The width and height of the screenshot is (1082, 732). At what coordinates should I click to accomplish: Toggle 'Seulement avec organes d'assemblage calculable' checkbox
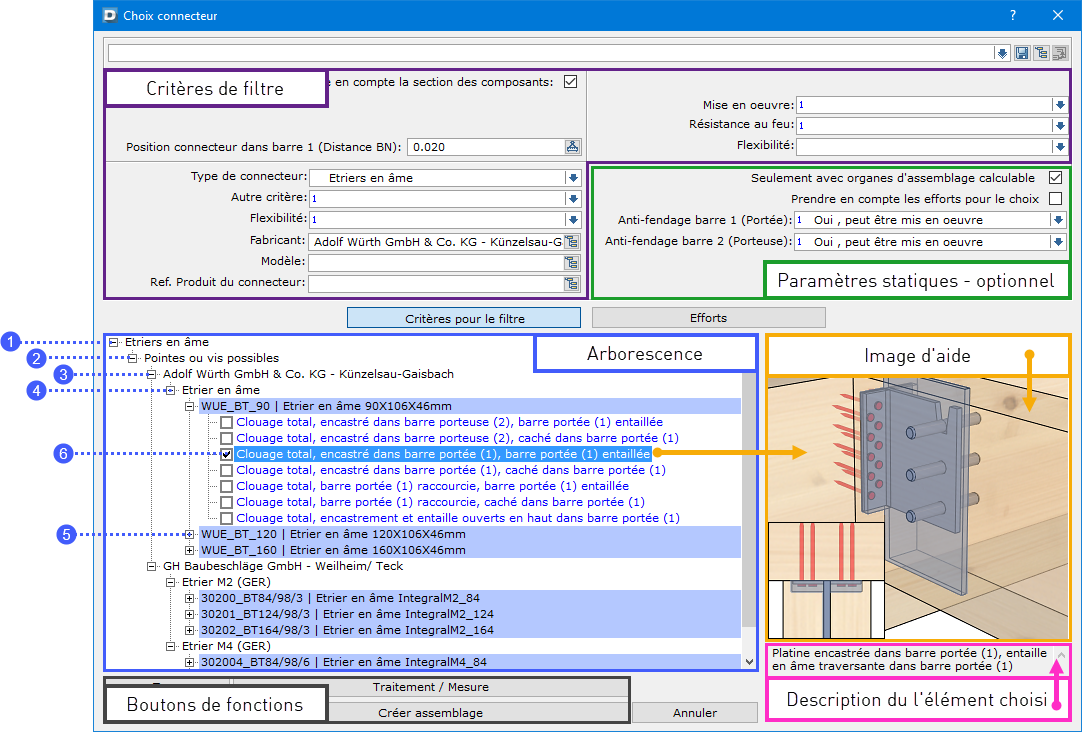pyautogui.click(x=1055, y=177)
